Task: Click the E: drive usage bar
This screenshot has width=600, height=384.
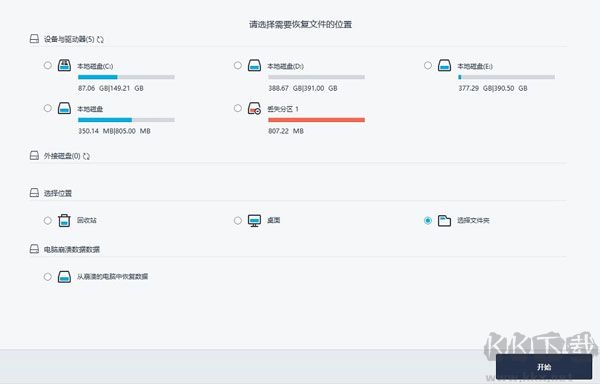Action: pyautogui.click(x=506, y=77)
